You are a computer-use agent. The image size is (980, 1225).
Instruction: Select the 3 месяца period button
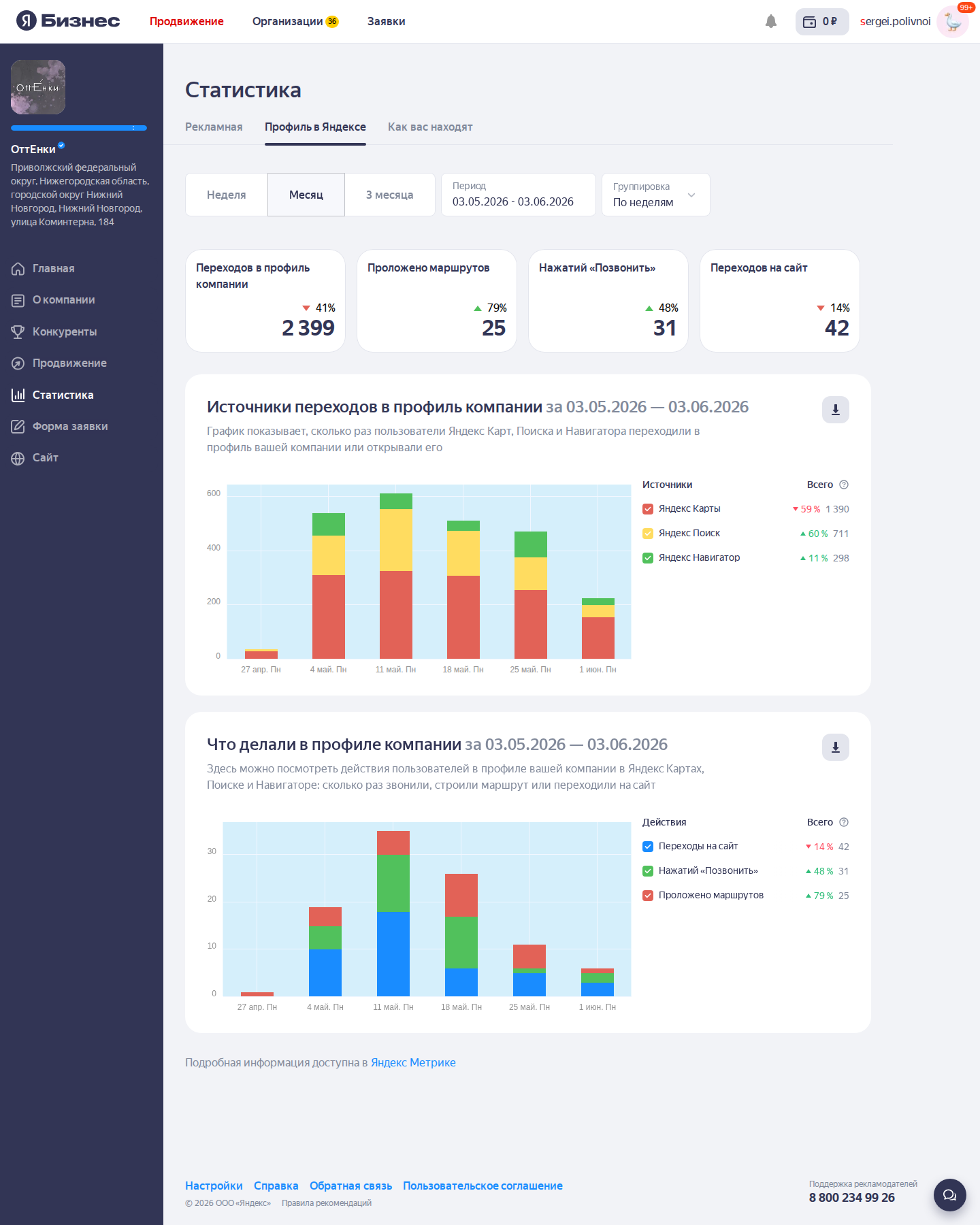390,195
